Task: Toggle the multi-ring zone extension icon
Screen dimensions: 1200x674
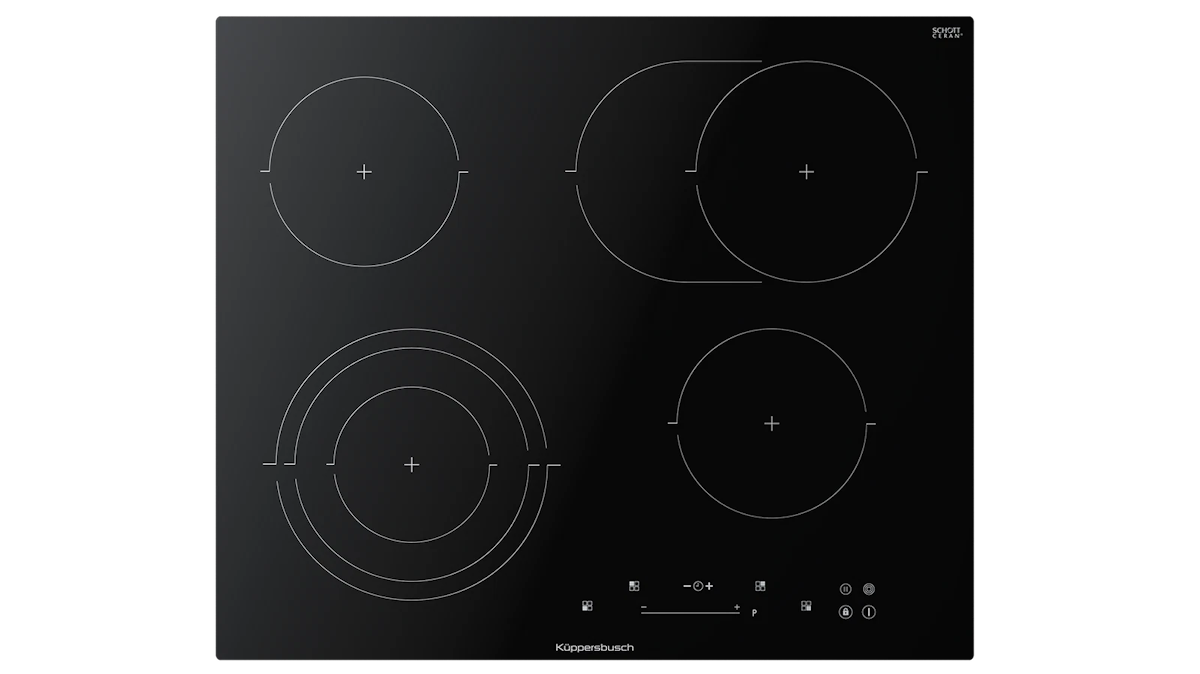Action: (868, 590)
